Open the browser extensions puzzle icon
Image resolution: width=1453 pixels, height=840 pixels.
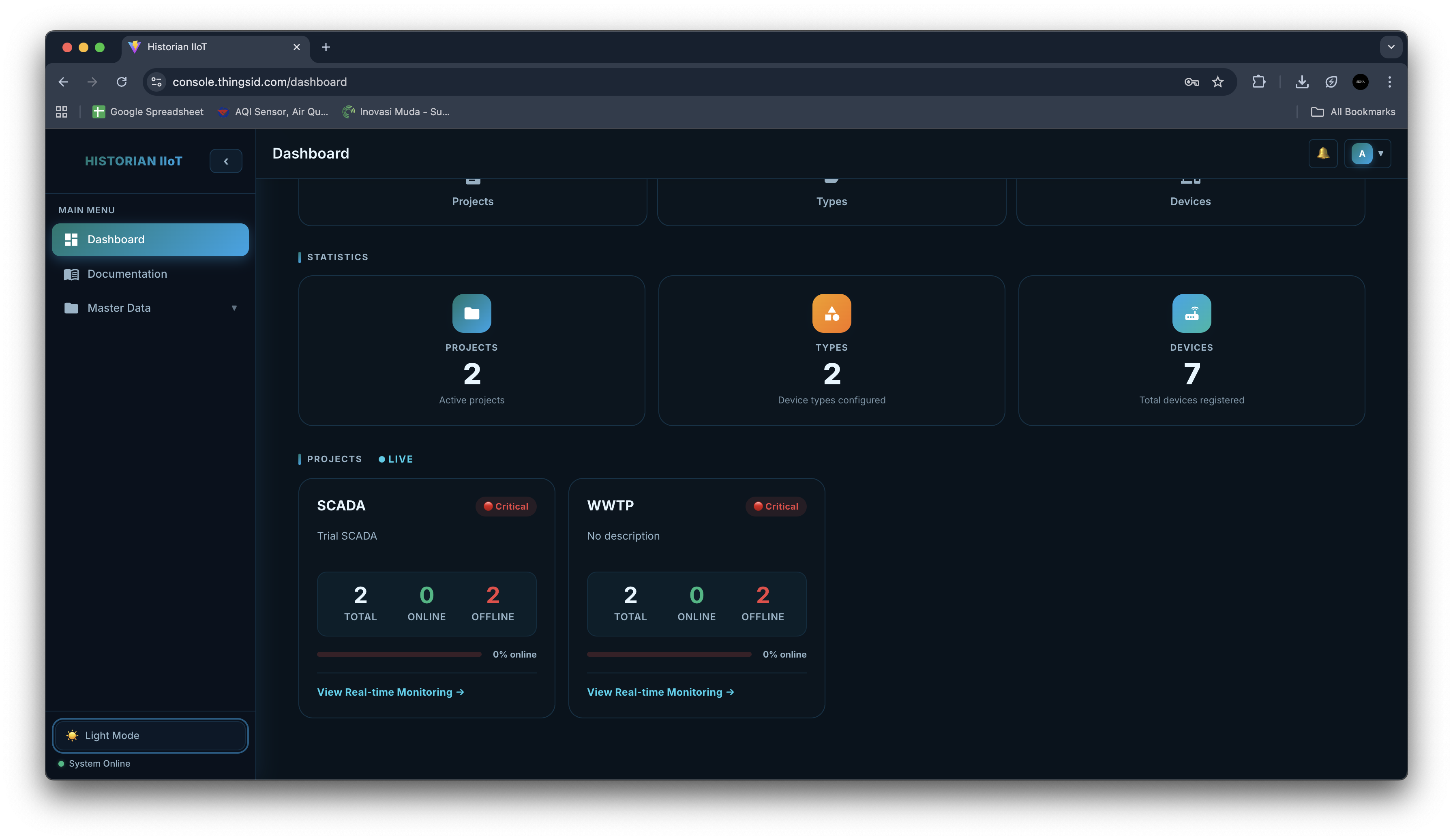coord(1259,82)
